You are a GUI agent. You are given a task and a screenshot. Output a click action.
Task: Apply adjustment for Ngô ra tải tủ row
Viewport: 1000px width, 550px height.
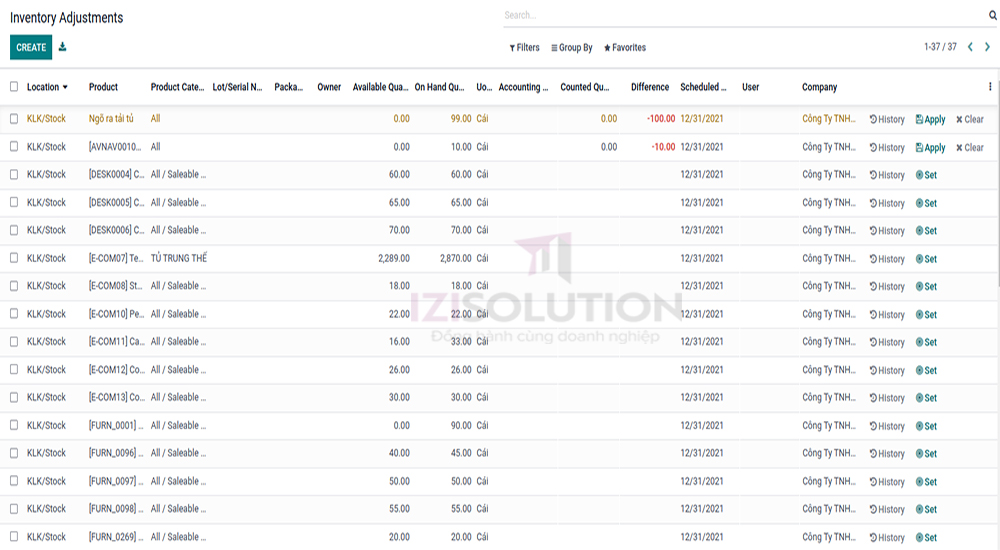coord(930,119)
